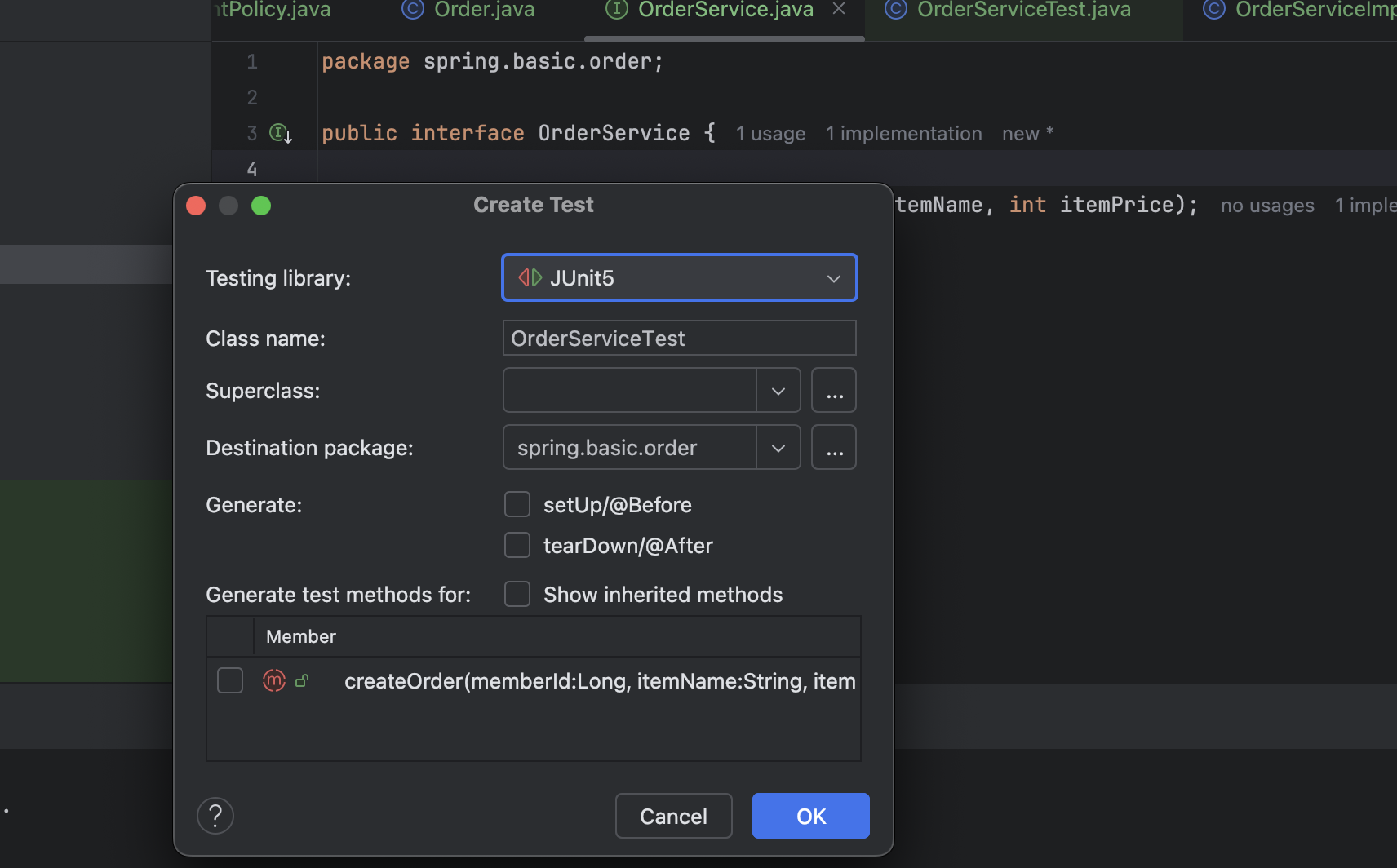Enable tearDown/@After generation
Viewport: 1397px width, 868px height.
point(517,545)
